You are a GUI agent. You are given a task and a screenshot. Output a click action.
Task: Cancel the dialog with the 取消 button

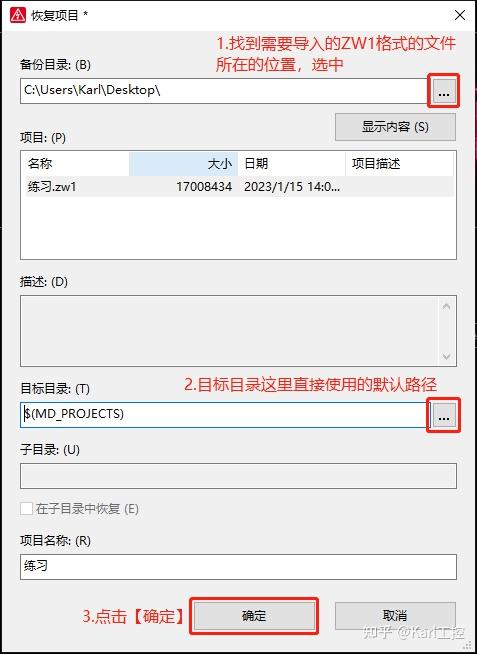click(x=395, y=616)
